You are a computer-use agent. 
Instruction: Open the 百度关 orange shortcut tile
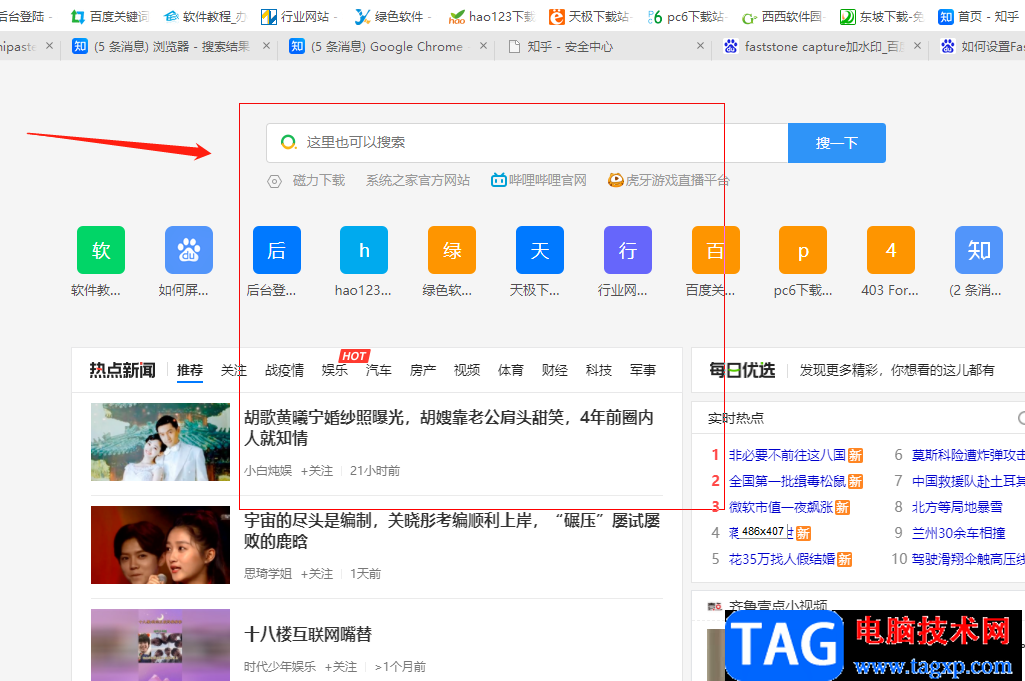pos(715,250)
